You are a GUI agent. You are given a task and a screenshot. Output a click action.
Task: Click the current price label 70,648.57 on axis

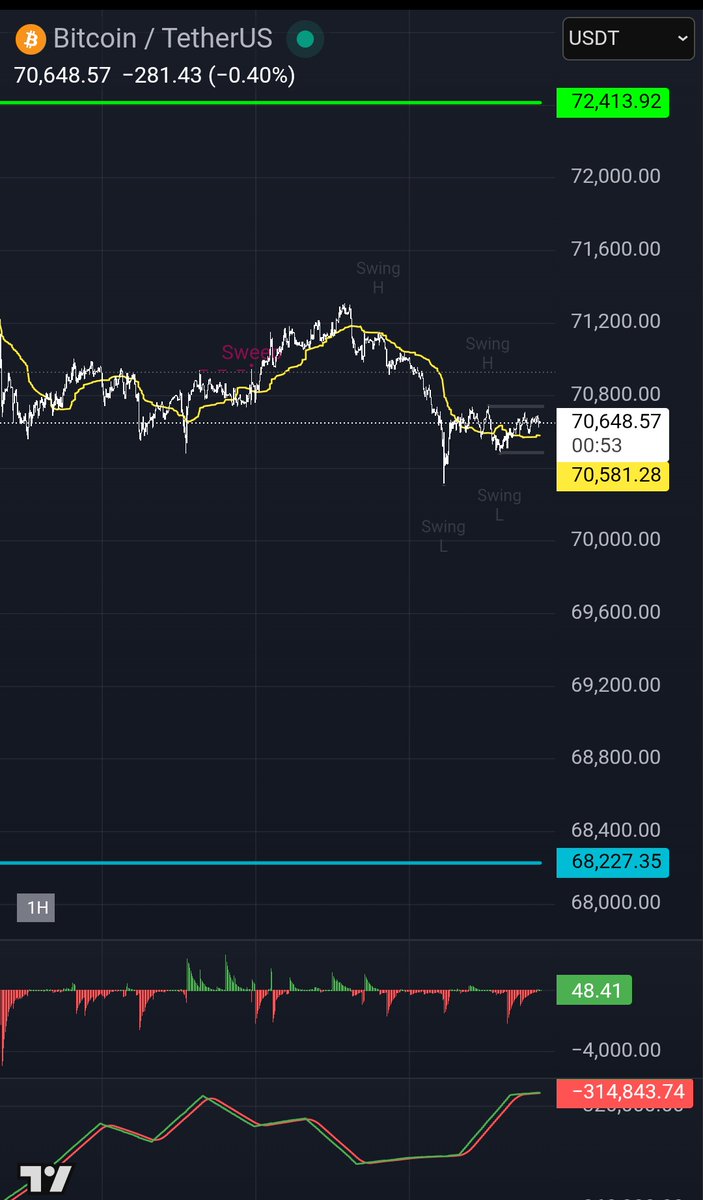[x=616, y=423]
